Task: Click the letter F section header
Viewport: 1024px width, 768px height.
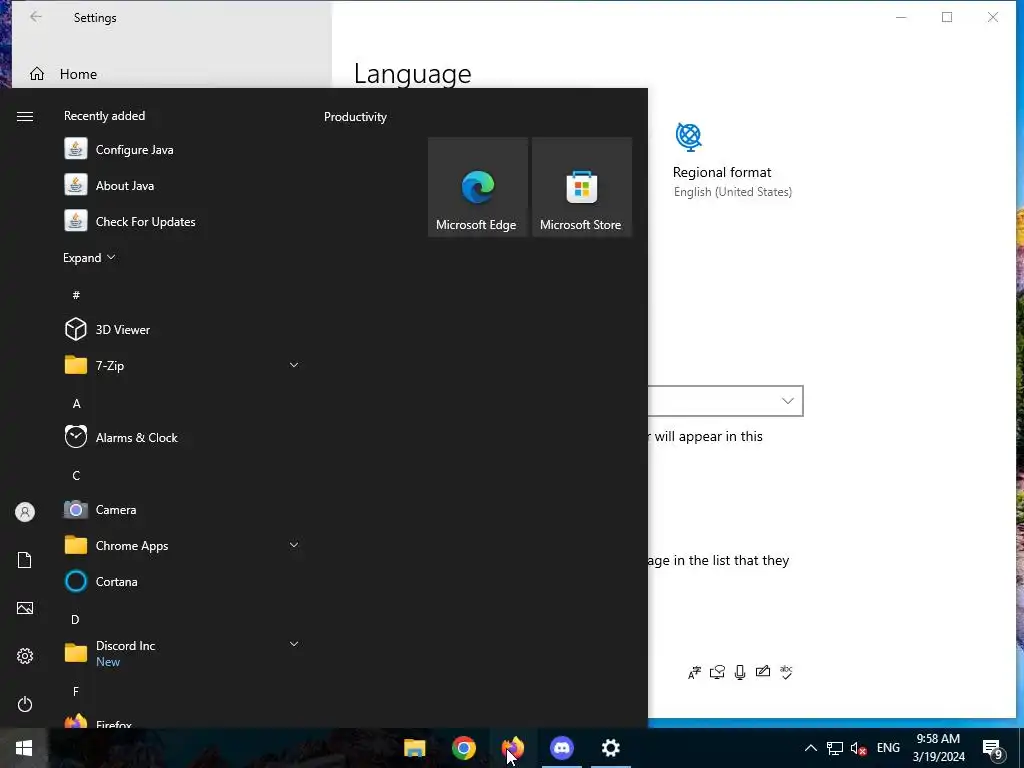Action: pos(76,691)
